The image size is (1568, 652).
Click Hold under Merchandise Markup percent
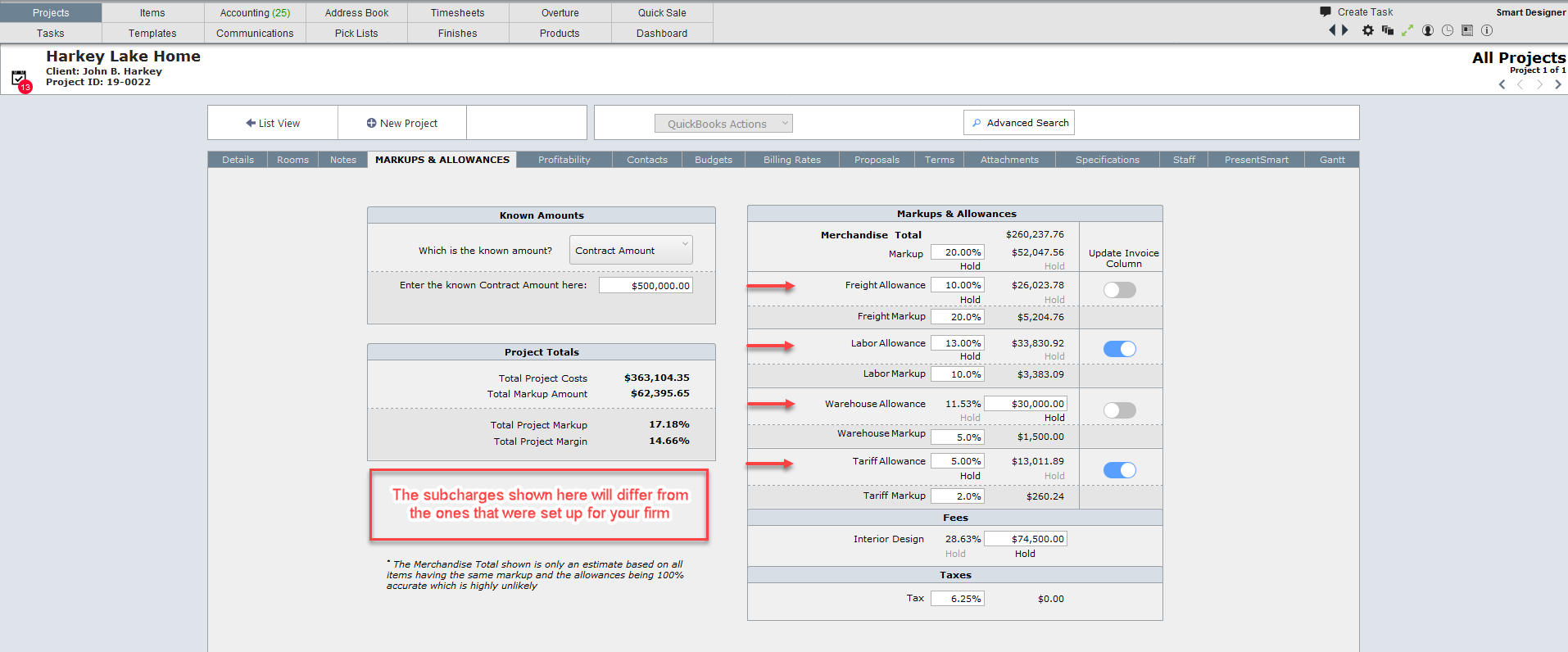(x=970, y=266)
